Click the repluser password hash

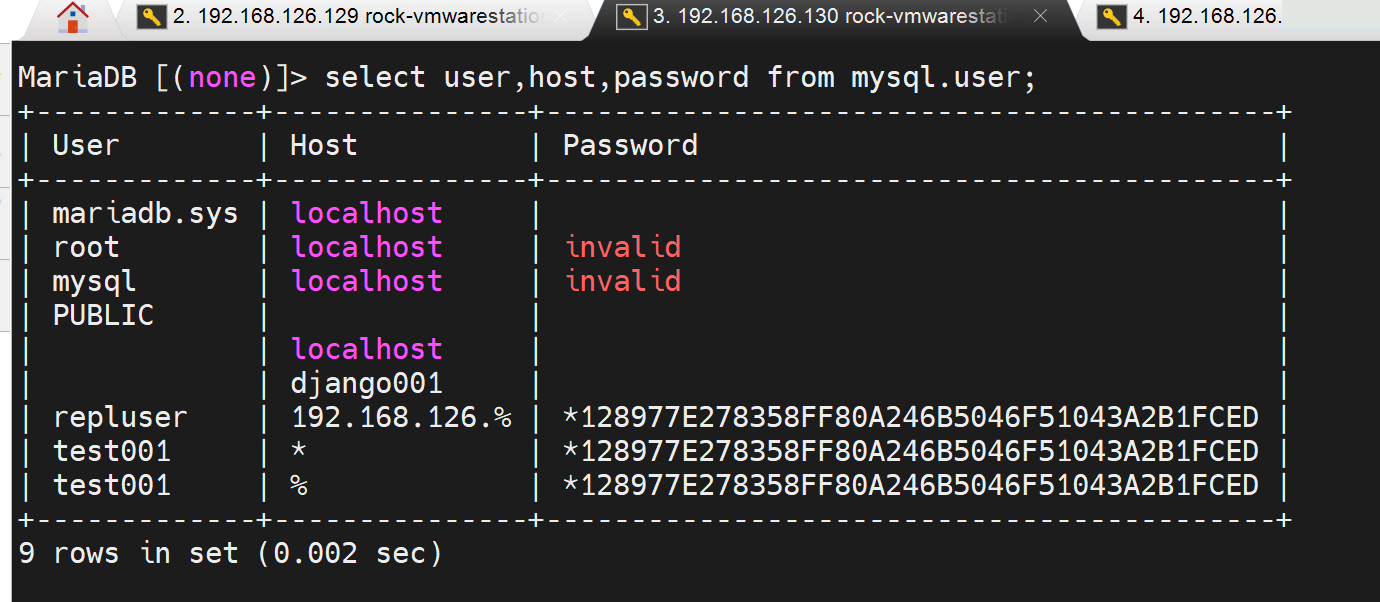910,417
